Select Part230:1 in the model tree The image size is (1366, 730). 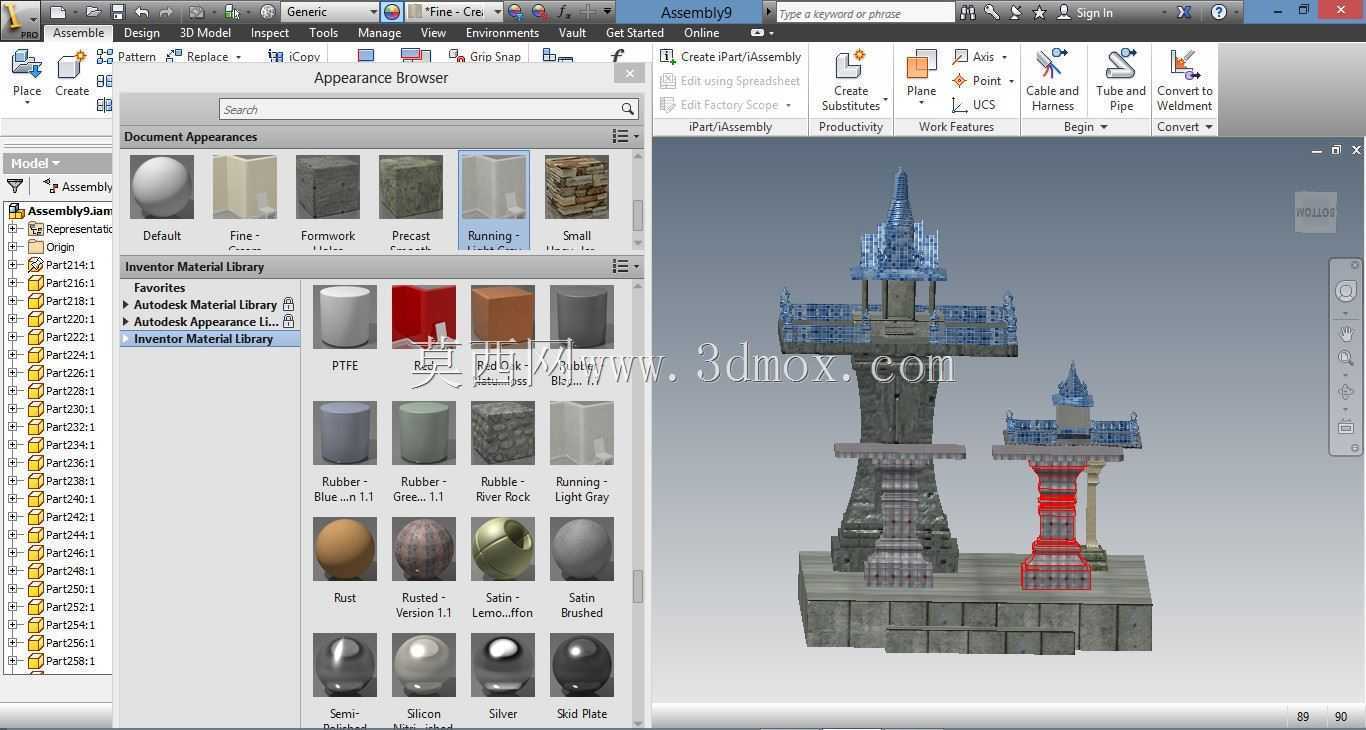pos(70,409)
